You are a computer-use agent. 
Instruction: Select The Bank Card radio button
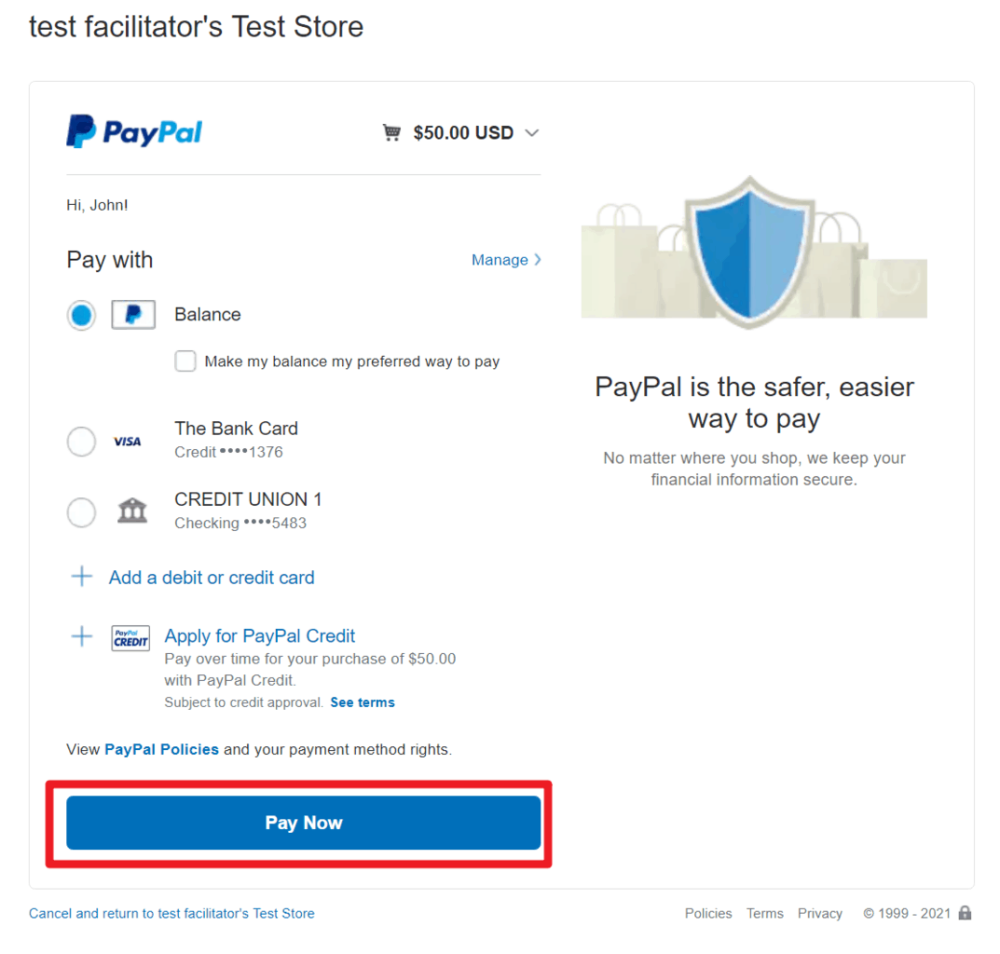[x=82, y=441]
